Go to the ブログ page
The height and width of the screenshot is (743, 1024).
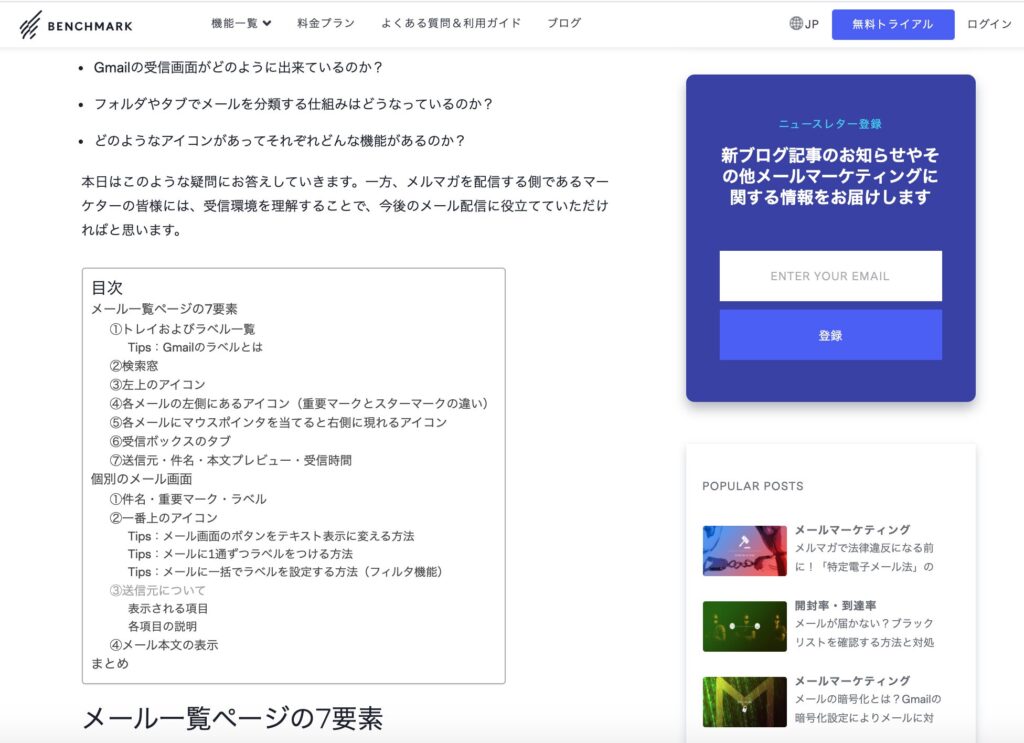[564, 23]
